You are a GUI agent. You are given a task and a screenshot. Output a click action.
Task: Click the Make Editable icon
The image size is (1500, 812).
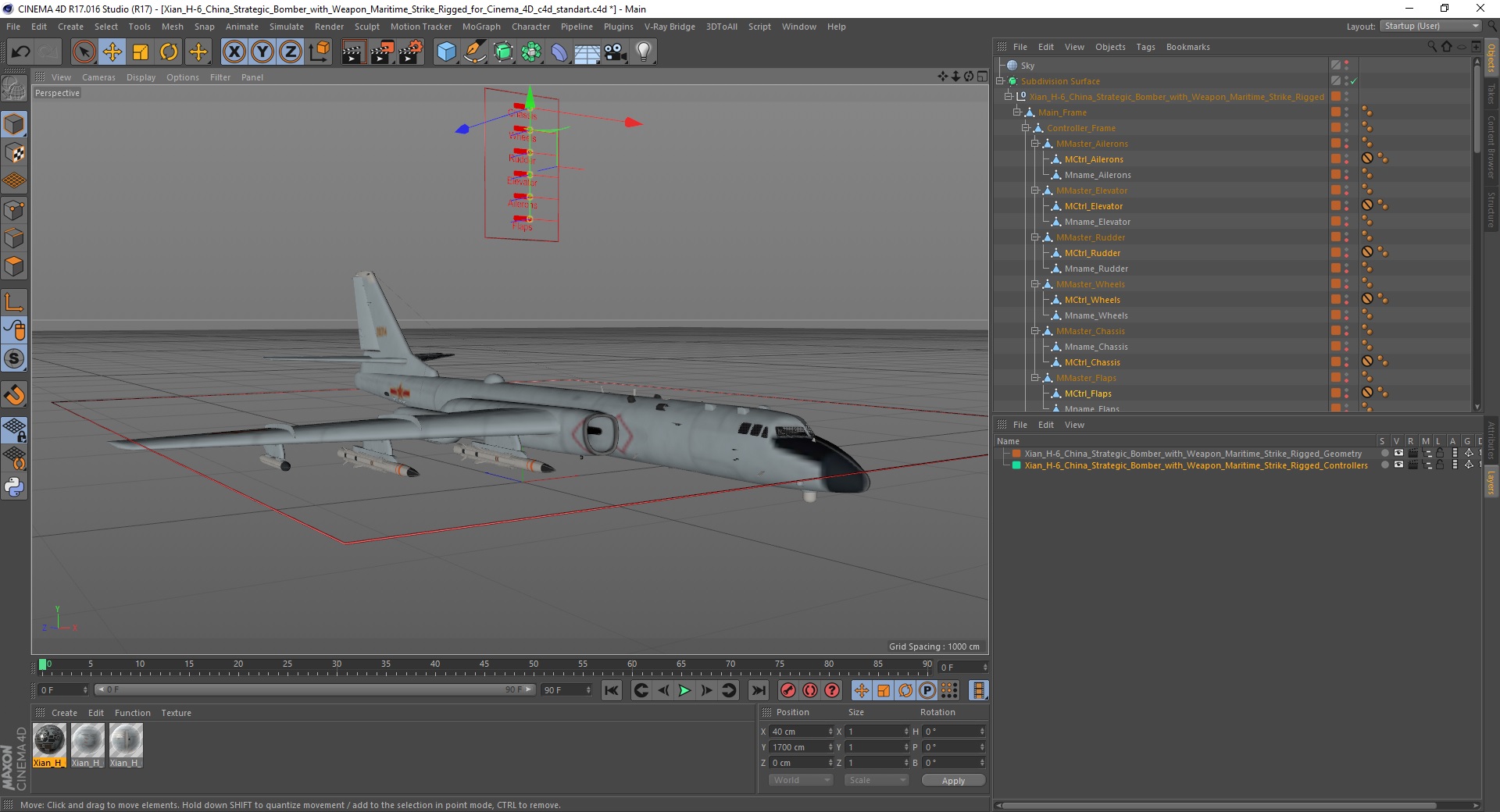coord(14,89)
